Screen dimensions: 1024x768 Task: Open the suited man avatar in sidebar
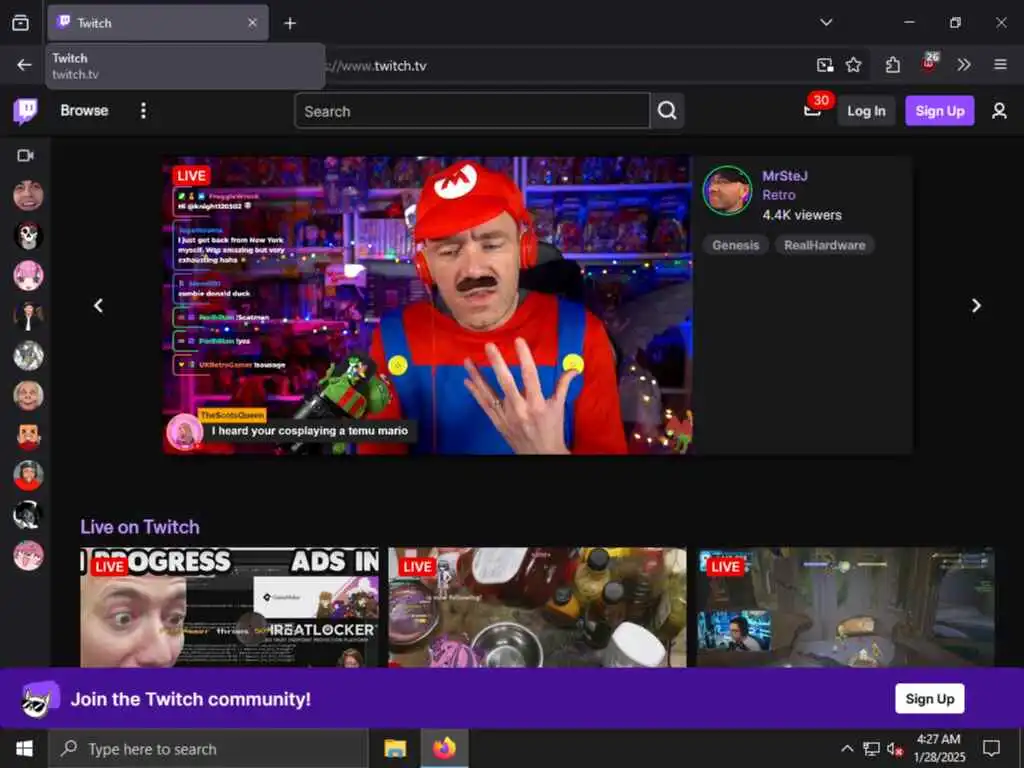tap(28, 315)
